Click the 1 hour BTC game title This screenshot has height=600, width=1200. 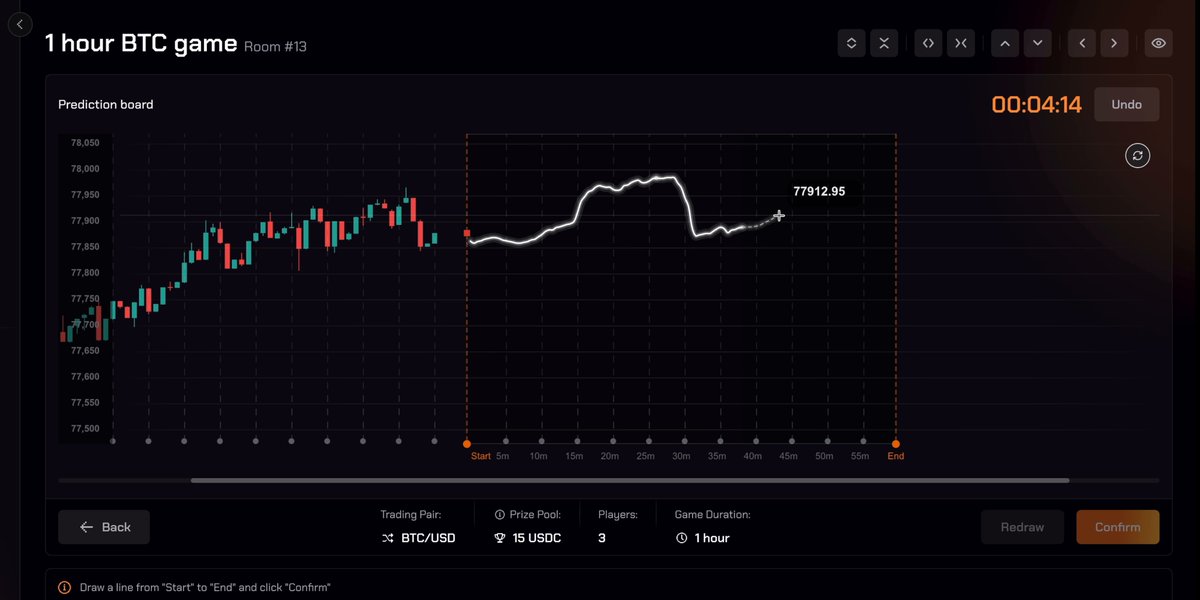(x=141, y=43)
